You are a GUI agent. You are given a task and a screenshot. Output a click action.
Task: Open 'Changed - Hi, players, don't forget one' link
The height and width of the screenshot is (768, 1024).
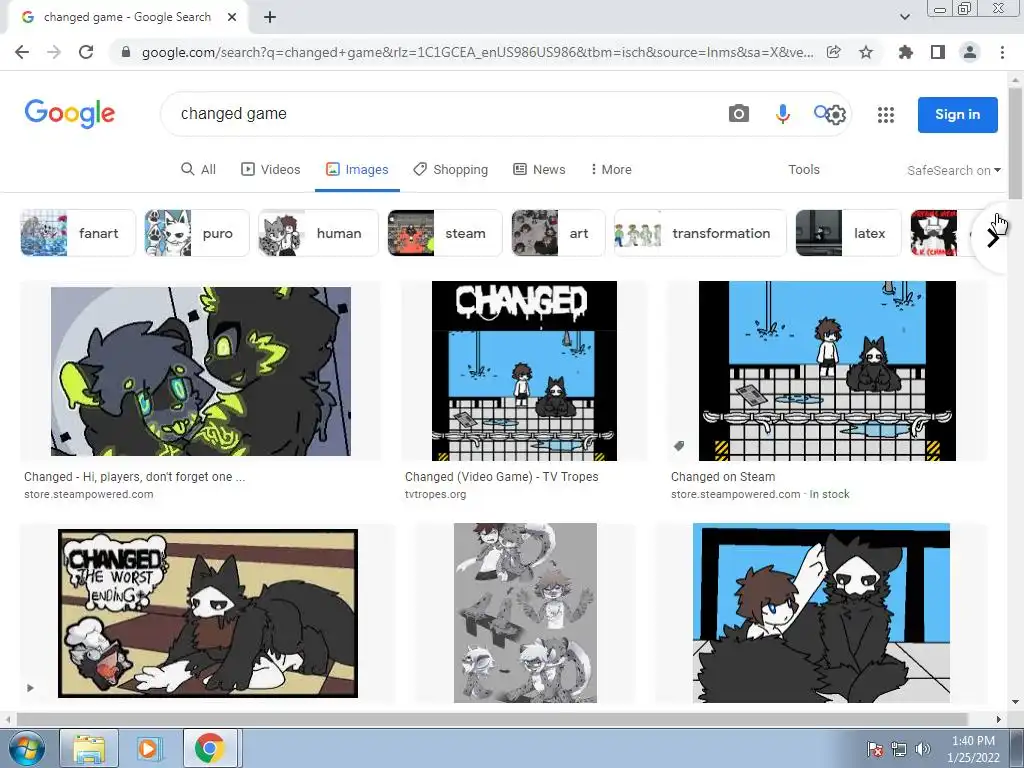tap(135, 477)
